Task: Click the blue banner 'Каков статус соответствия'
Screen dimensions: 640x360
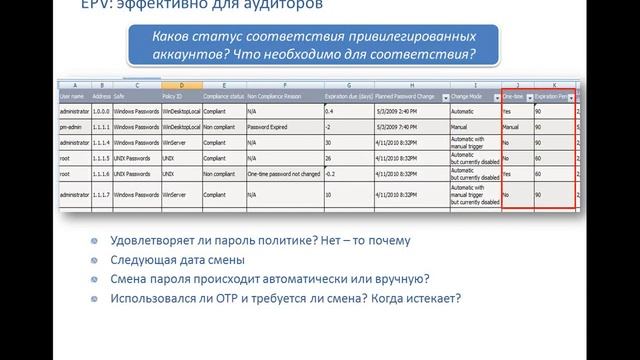Action: click(313, 45)
